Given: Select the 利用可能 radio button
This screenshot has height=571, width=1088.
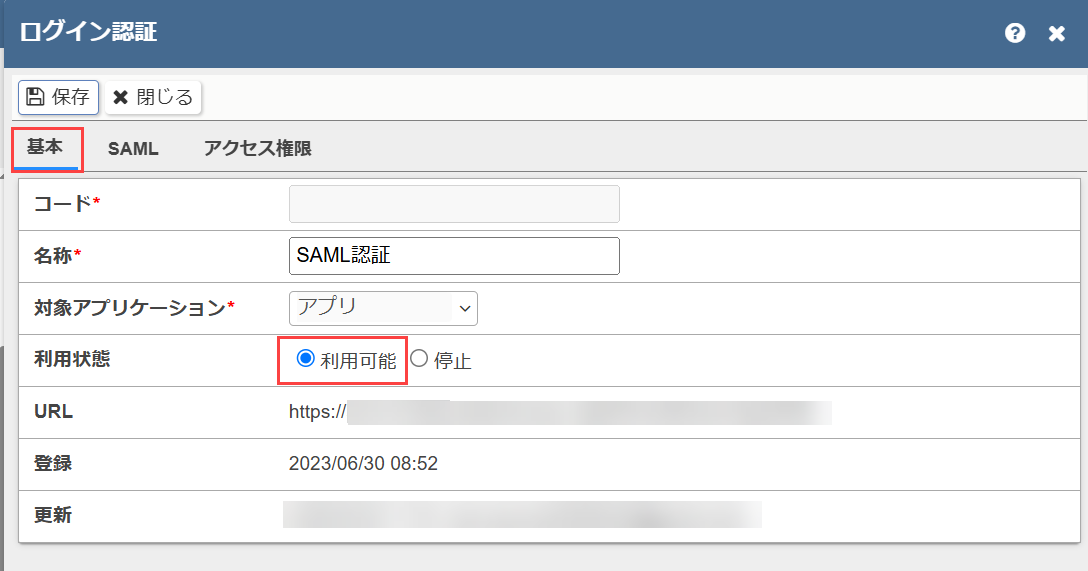Looking at the screenshot, I should [x=305, y=359].
